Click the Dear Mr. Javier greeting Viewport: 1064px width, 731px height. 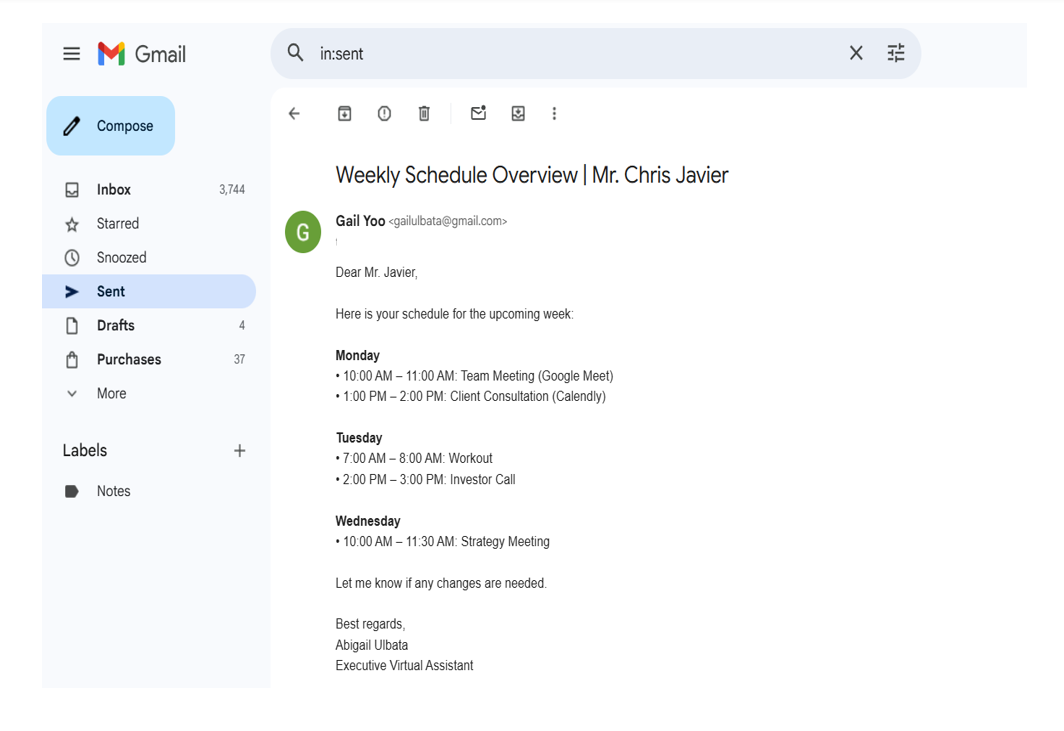tap(377, 272)
